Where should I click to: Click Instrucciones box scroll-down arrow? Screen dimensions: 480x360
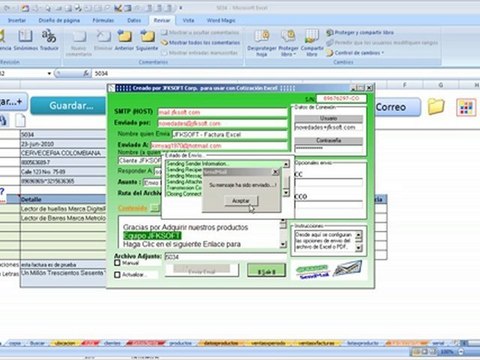359,247
